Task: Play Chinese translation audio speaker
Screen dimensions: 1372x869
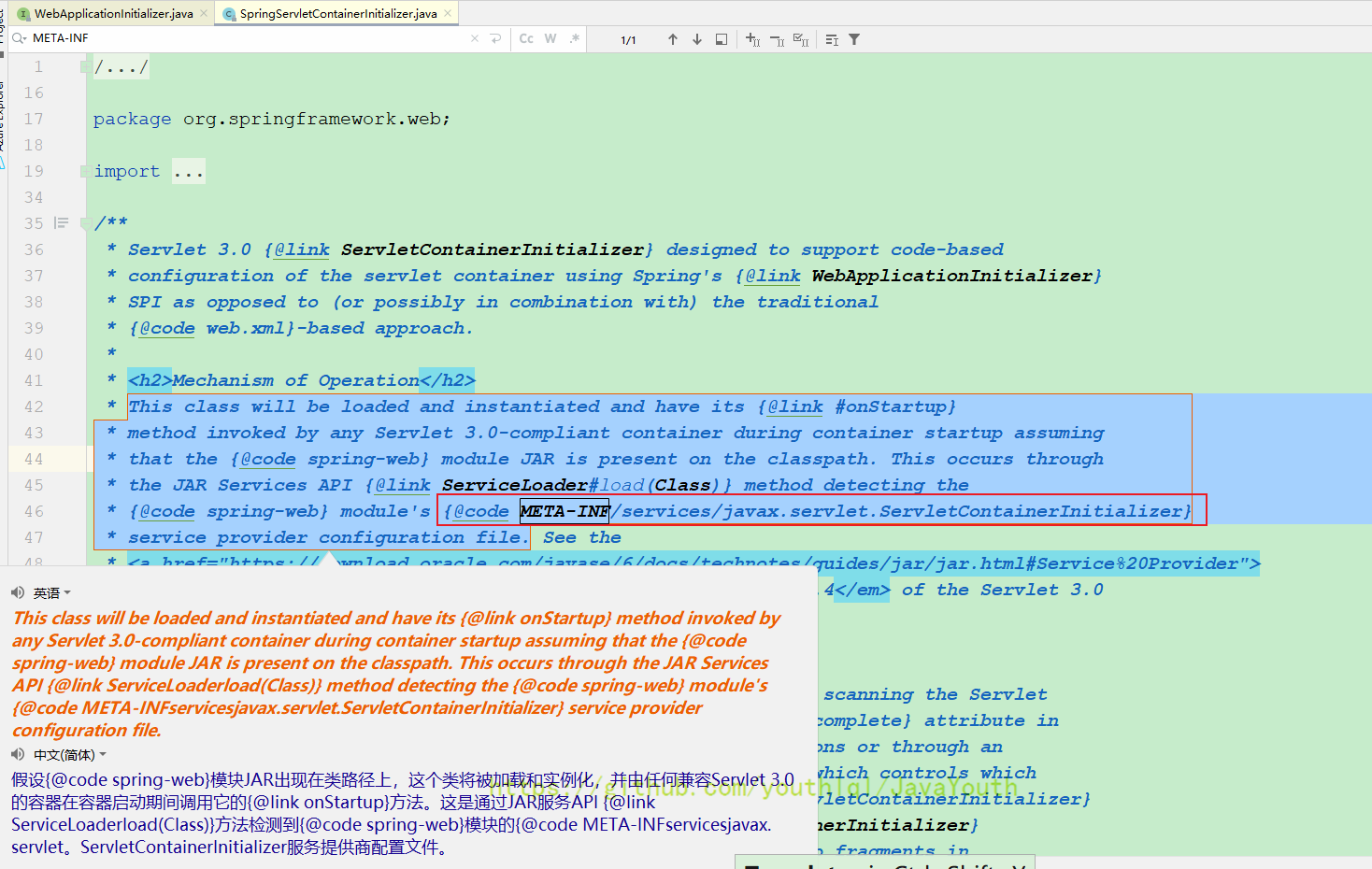Action: coord(18,754)
